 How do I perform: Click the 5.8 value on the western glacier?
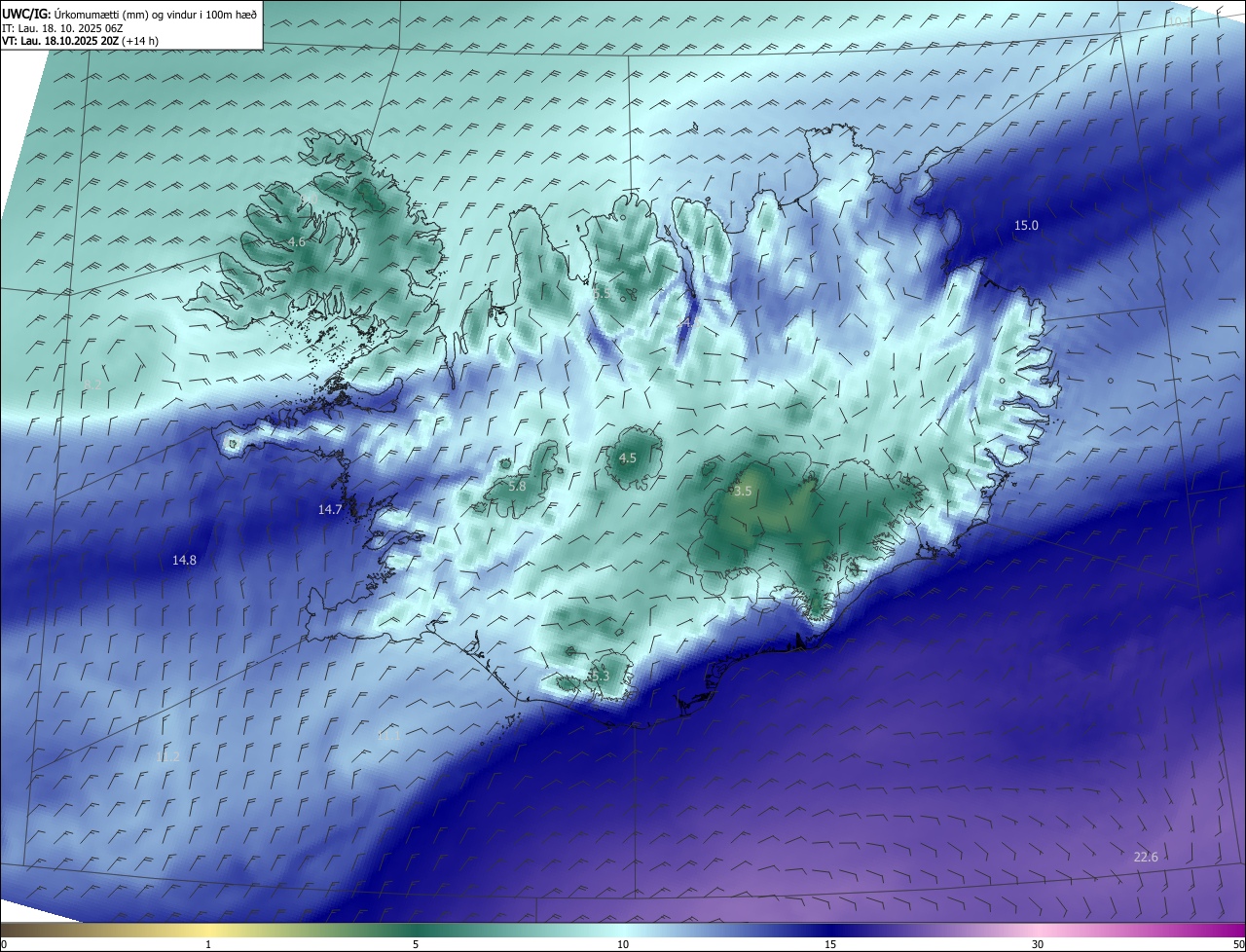(x=517, y=486)
